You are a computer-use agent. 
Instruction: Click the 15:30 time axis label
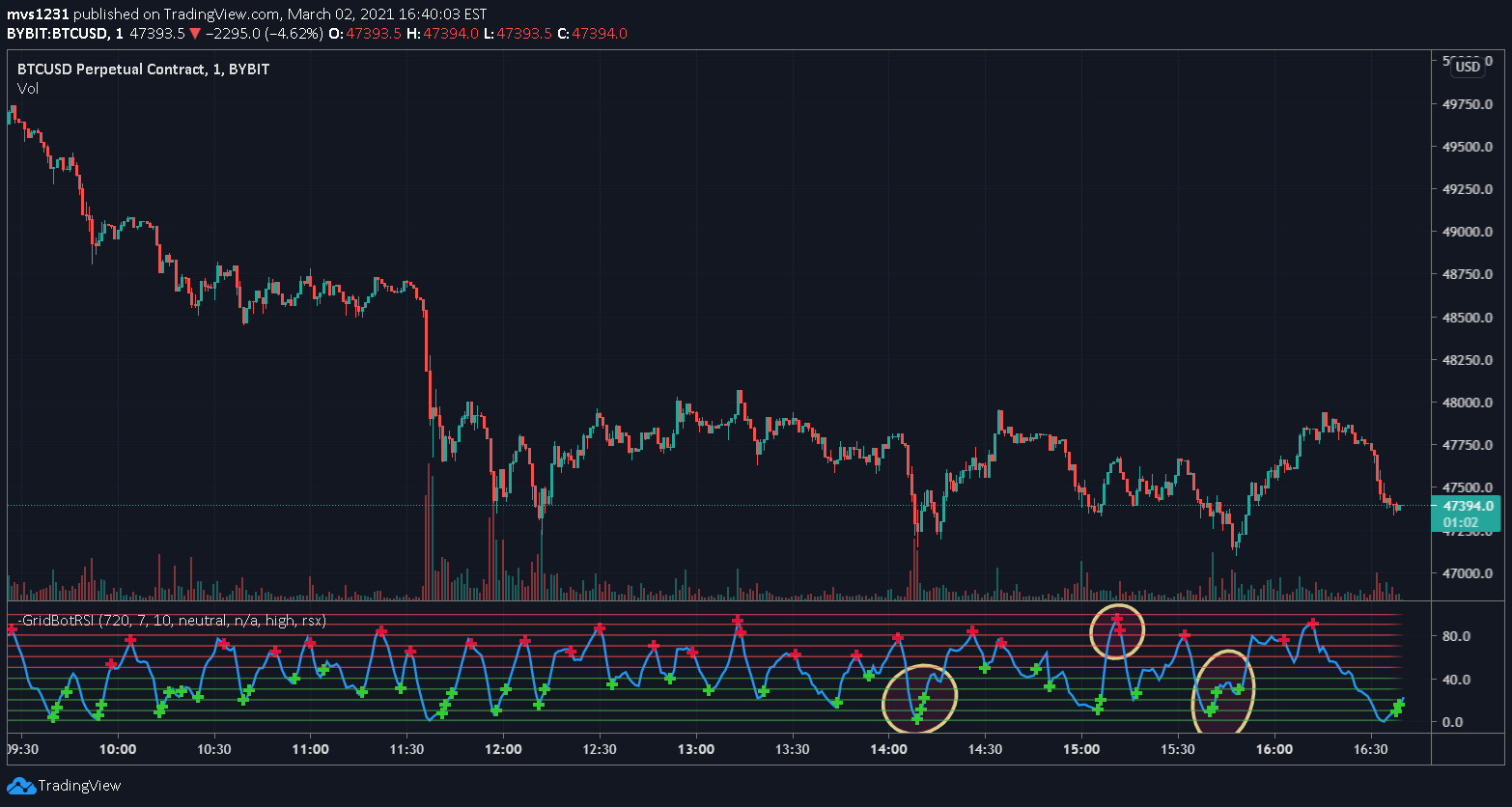tap(1178, 748)
